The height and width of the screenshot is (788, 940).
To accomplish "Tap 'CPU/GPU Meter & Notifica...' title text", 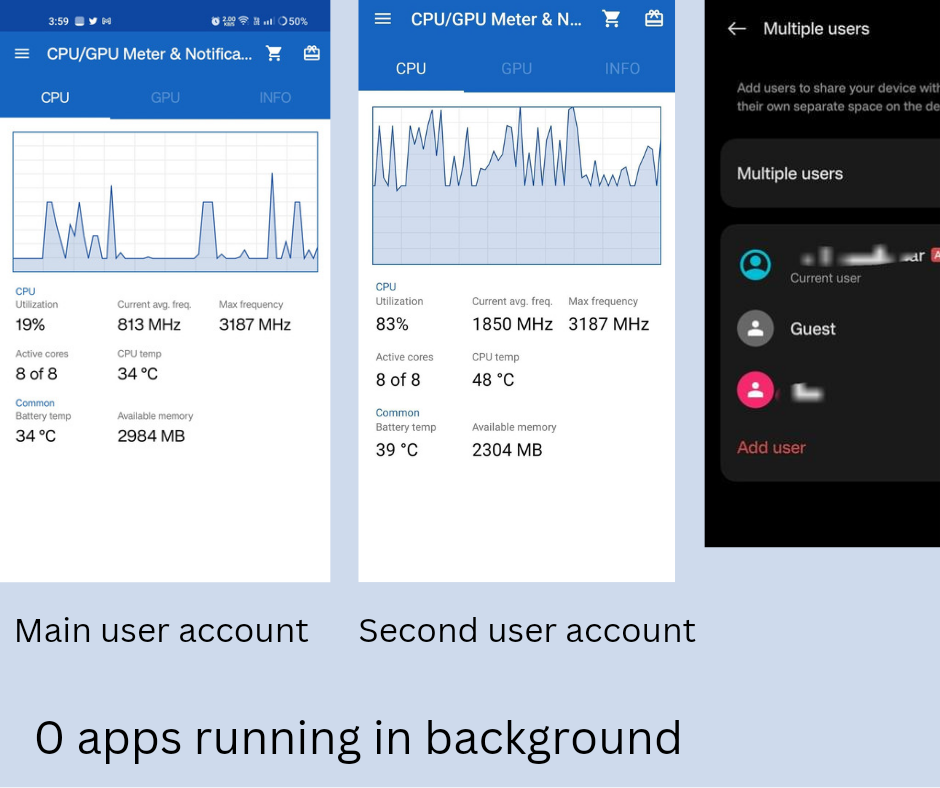I will (x=149, y=54).
